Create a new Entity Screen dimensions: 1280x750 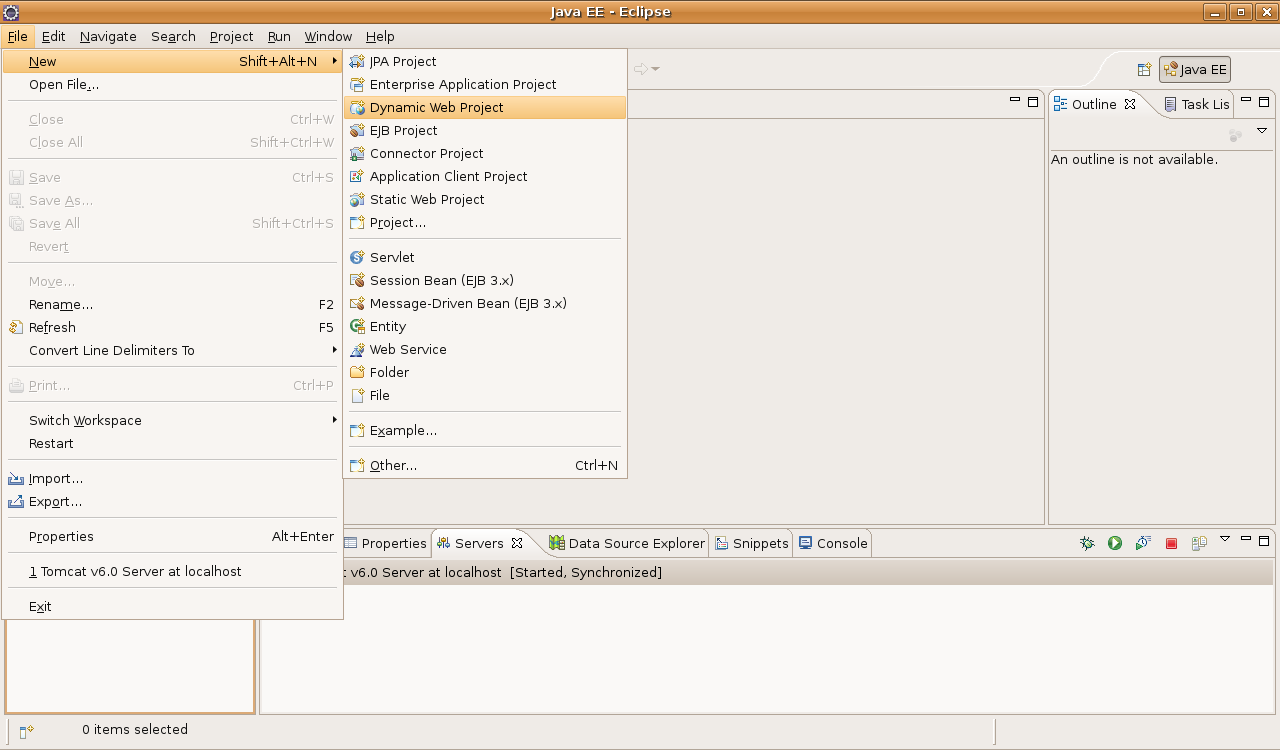485,326
